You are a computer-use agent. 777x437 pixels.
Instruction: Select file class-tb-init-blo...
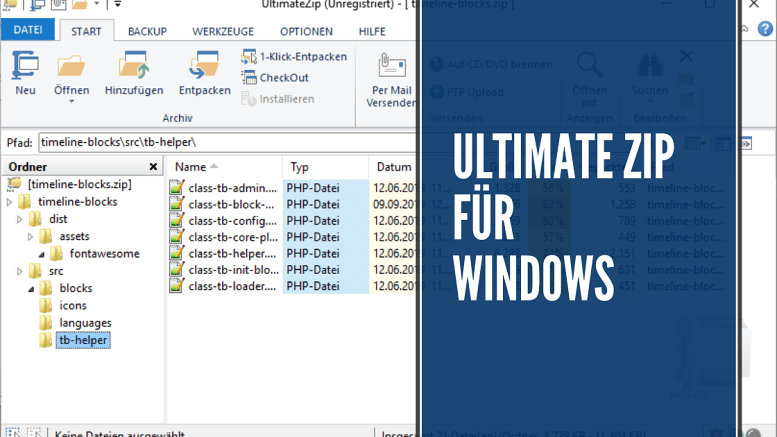233,270
